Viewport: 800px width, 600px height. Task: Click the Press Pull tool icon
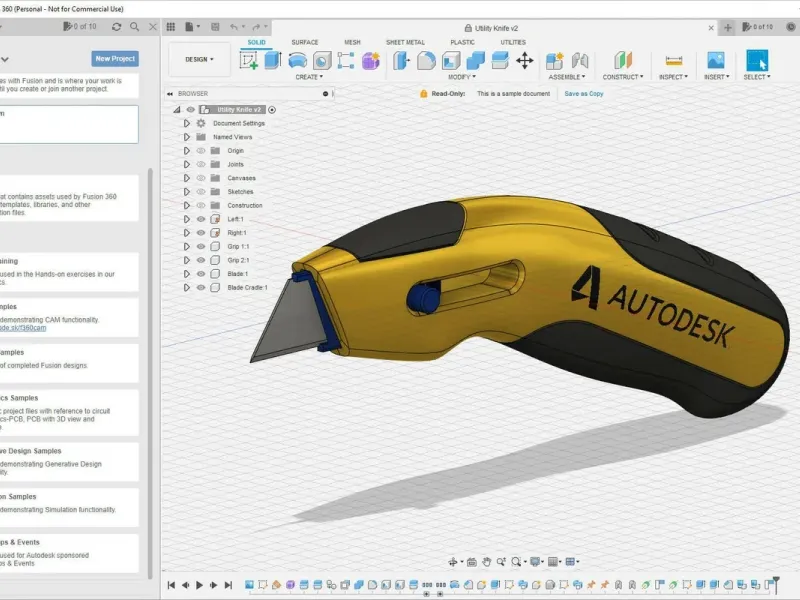[x=402, y=61]
